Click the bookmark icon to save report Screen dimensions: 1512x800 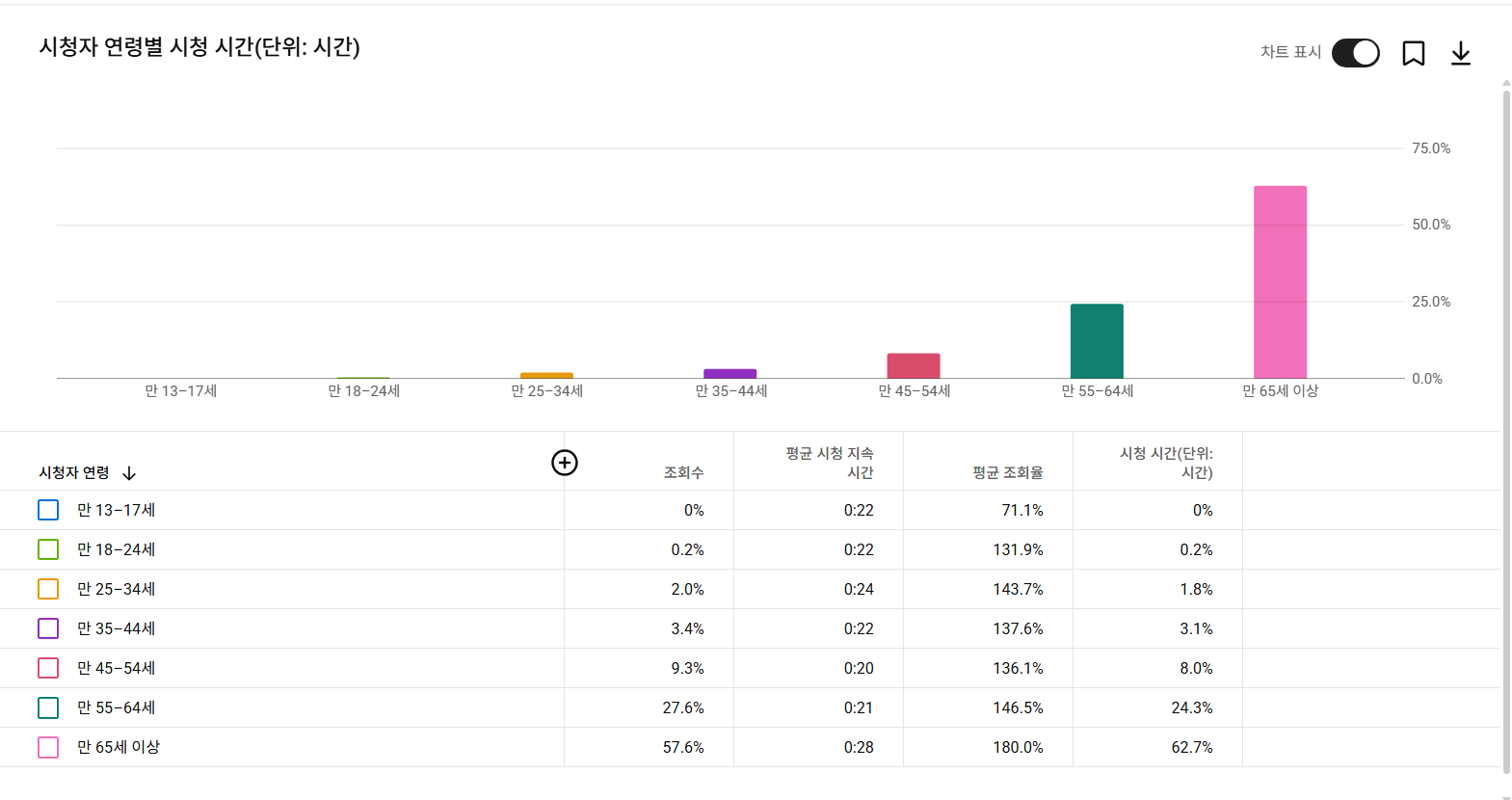point(1413,53)
